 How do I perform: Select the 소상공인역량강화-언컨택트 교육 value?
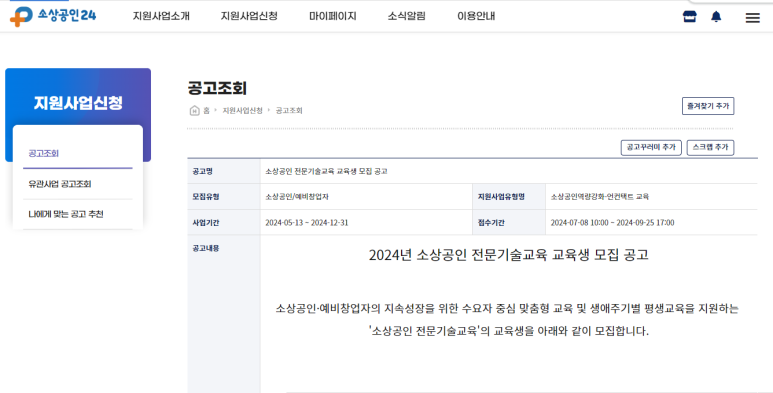click(599, 197)
